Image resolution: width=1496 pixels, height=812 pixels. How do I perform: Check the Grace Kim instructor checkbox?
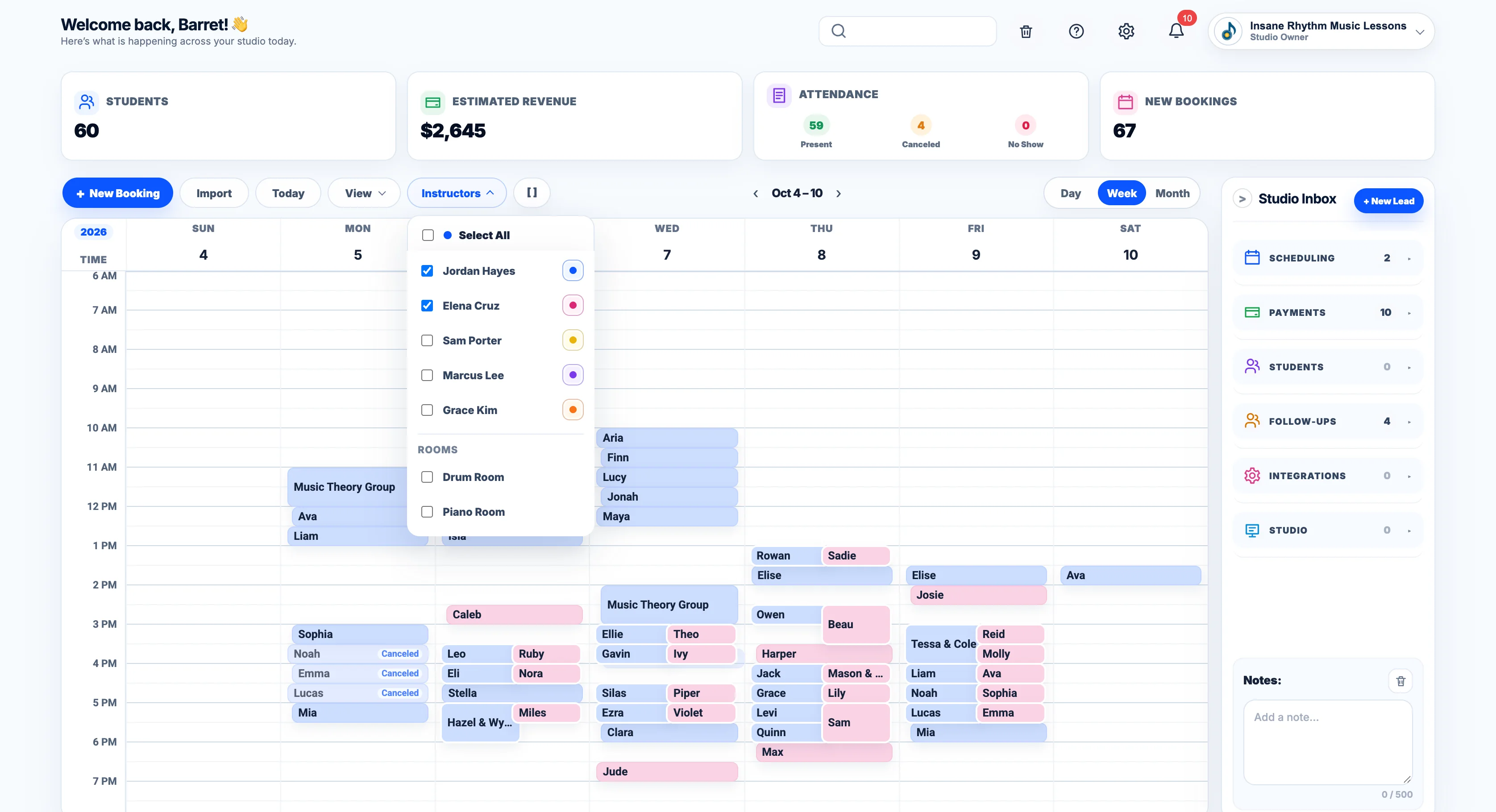point(427,410)
